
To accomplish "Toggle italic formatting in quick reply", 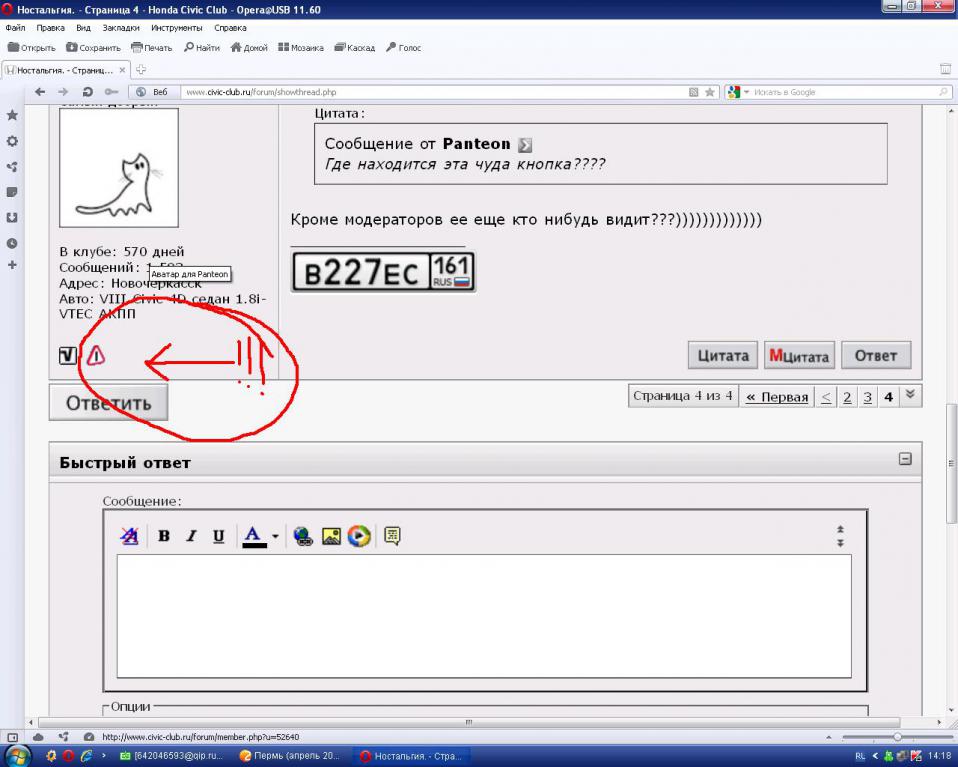I will click(191, 536).
